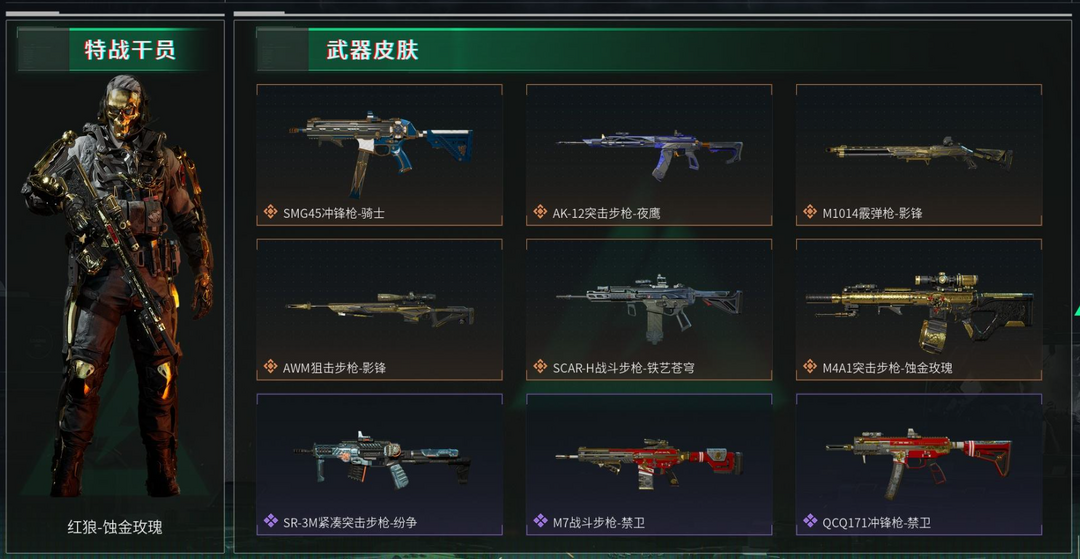Viewport: 1080px width, 559px height.
Task: Click the orange rarity icon beside AK-12突击步枪-夜鹰
Action: (x=541, y=213)
